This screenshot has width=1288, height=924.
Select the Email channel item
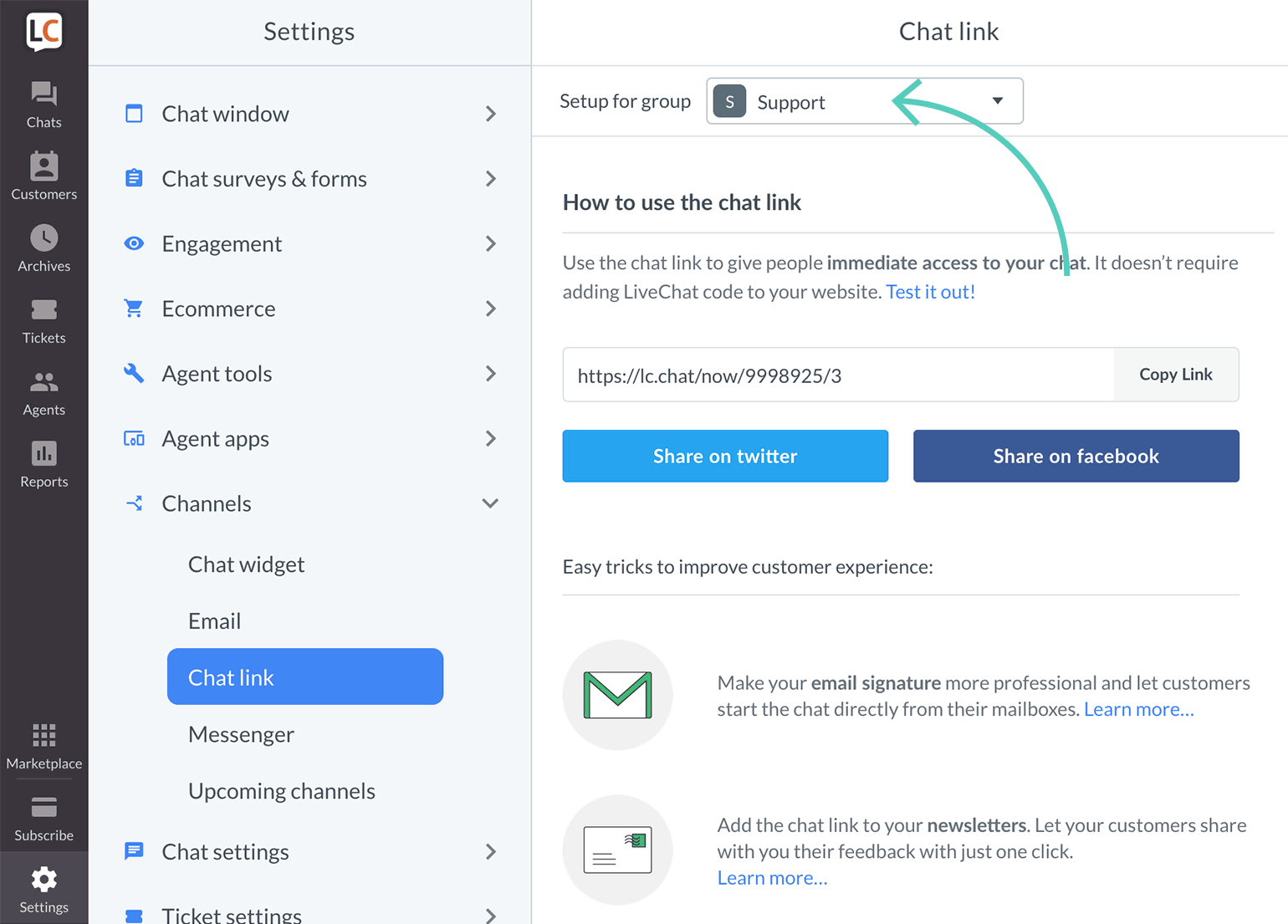click(x=214, y=621)
